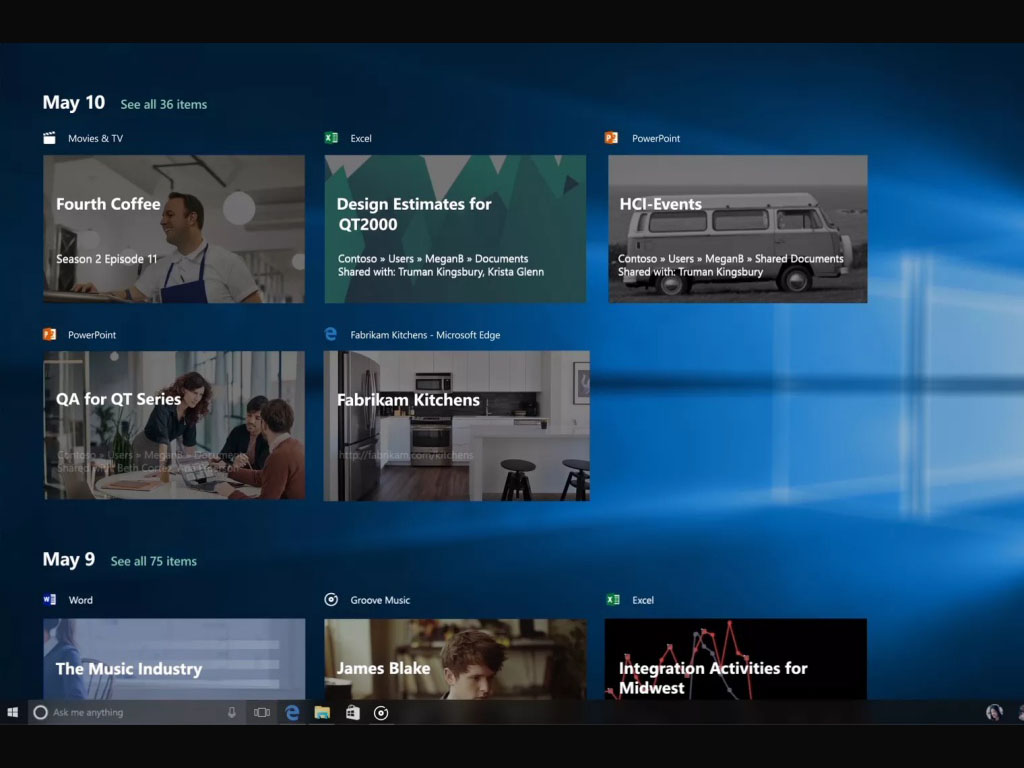
Task: Open the Windows Start menu
Action: pyautogui.click(x=12, y=712)
